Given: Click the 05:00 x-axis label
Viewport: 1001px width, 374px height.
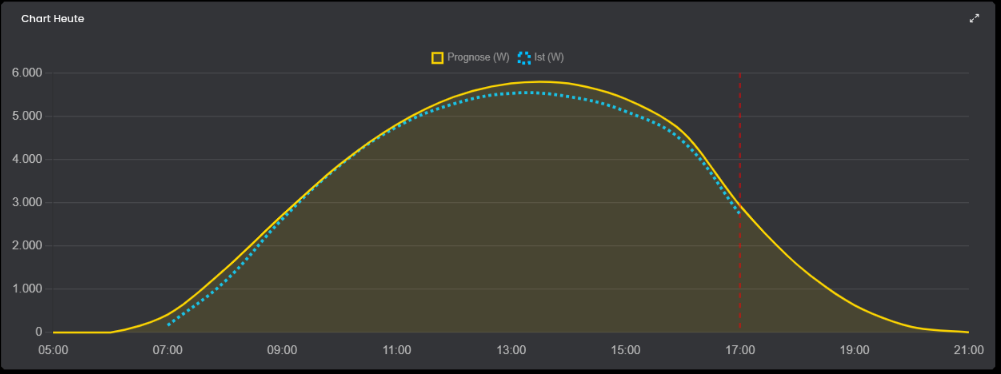Looking at the screenshot, I should (54, 350).
